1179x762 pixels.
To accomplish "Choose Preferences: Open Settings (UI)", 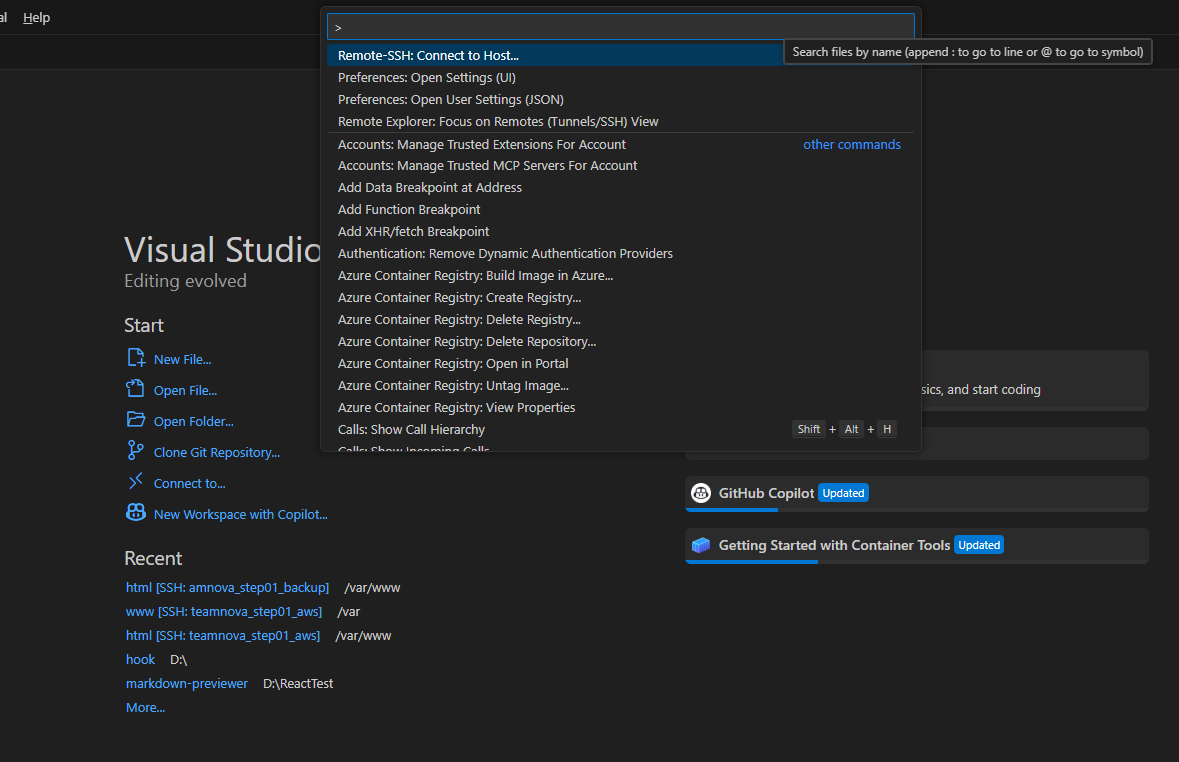I will [x=621, y=77].
